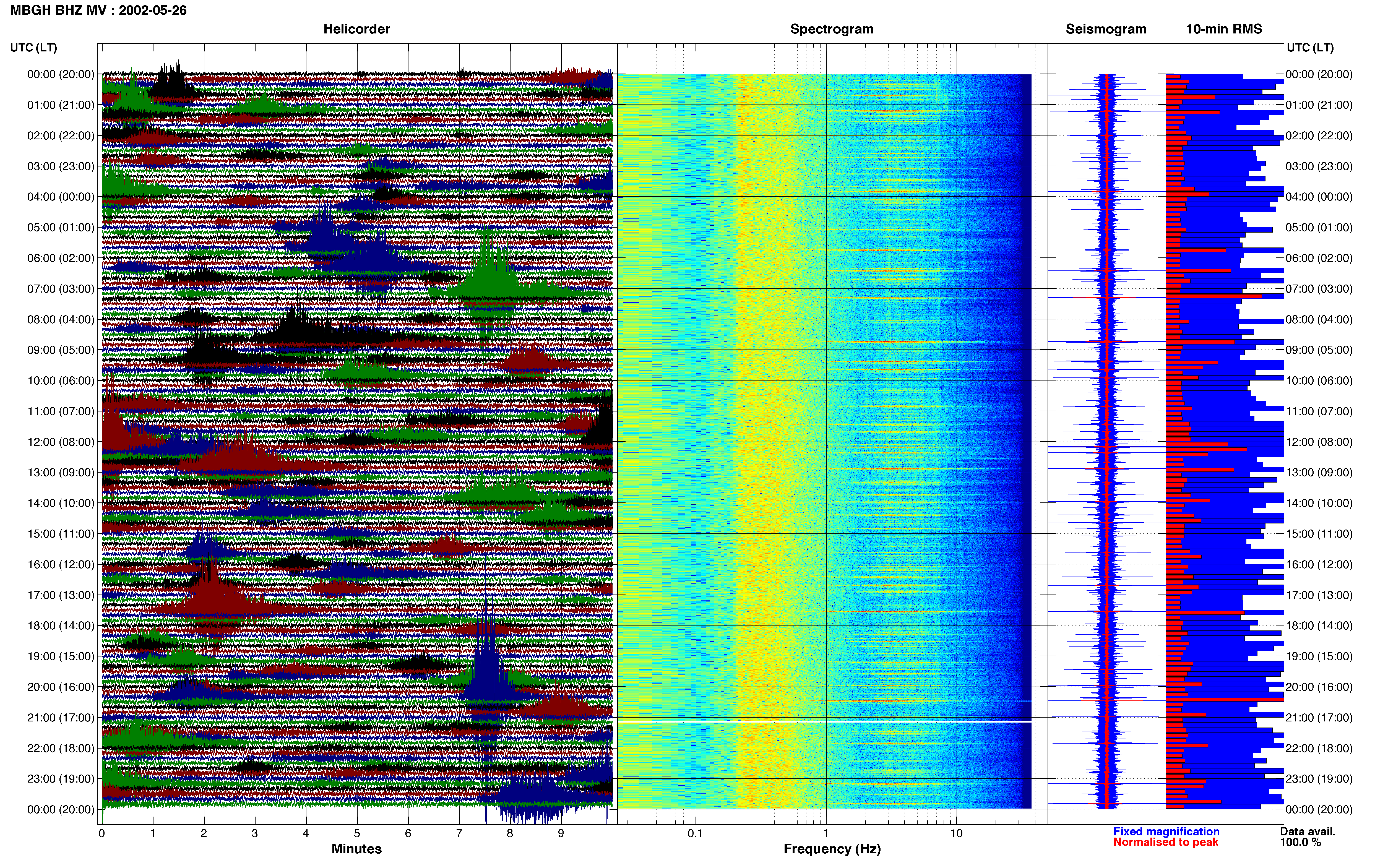Click left time label '13:00 (09:00)'
This screenshot has height=868, width=1388.
61,473
